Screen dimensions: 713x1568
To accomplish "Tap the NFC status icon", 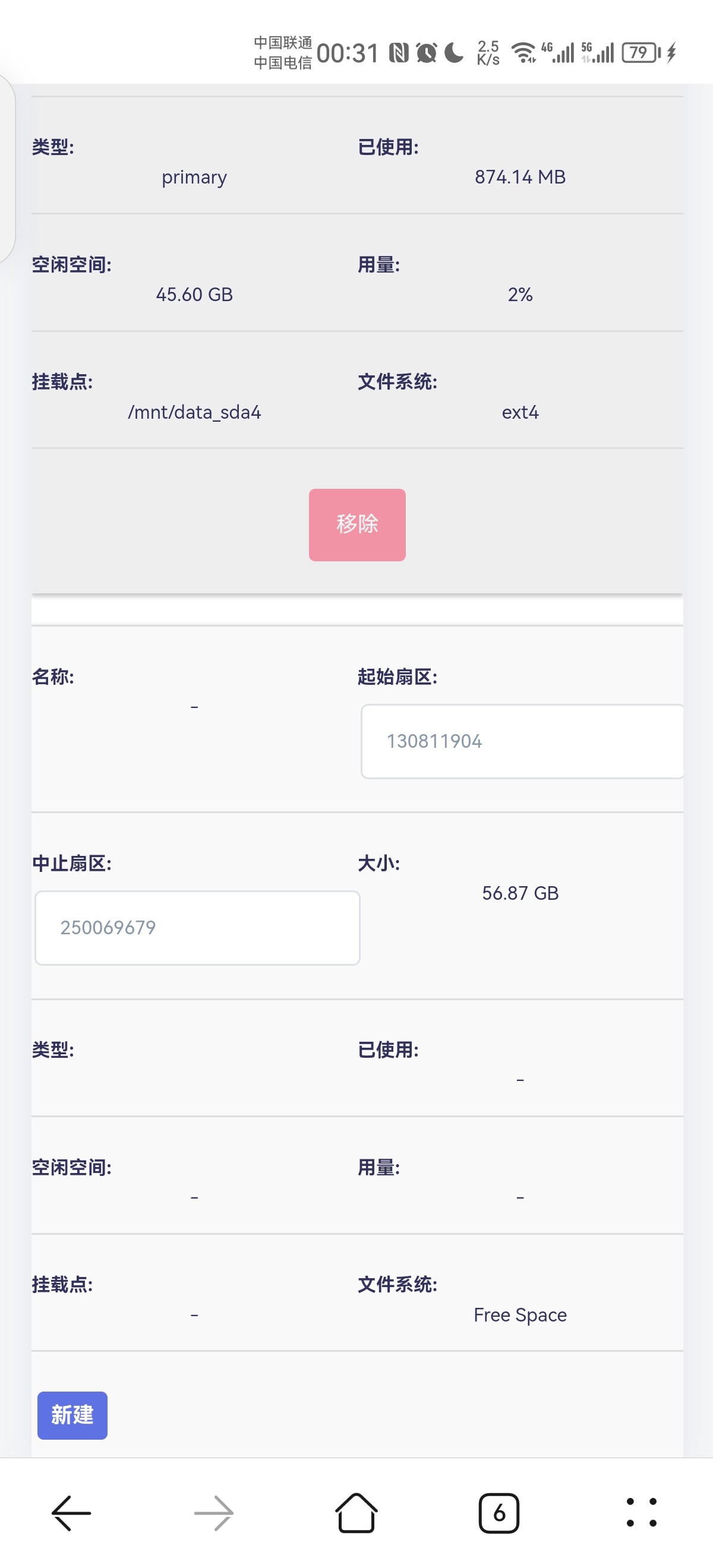I will coord(399,53).
